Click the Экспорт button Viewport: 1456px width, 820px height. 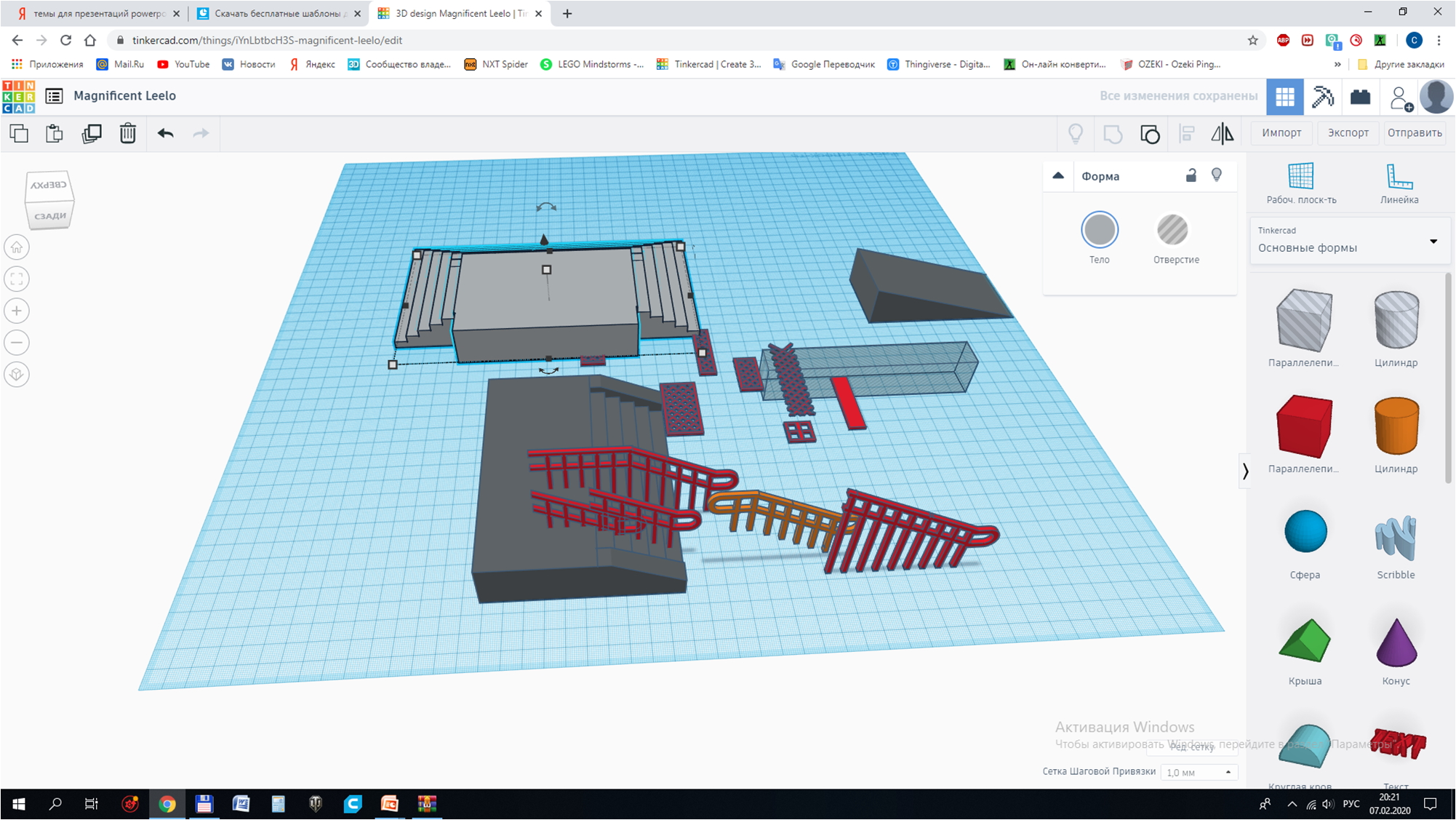coord(1348,132)
